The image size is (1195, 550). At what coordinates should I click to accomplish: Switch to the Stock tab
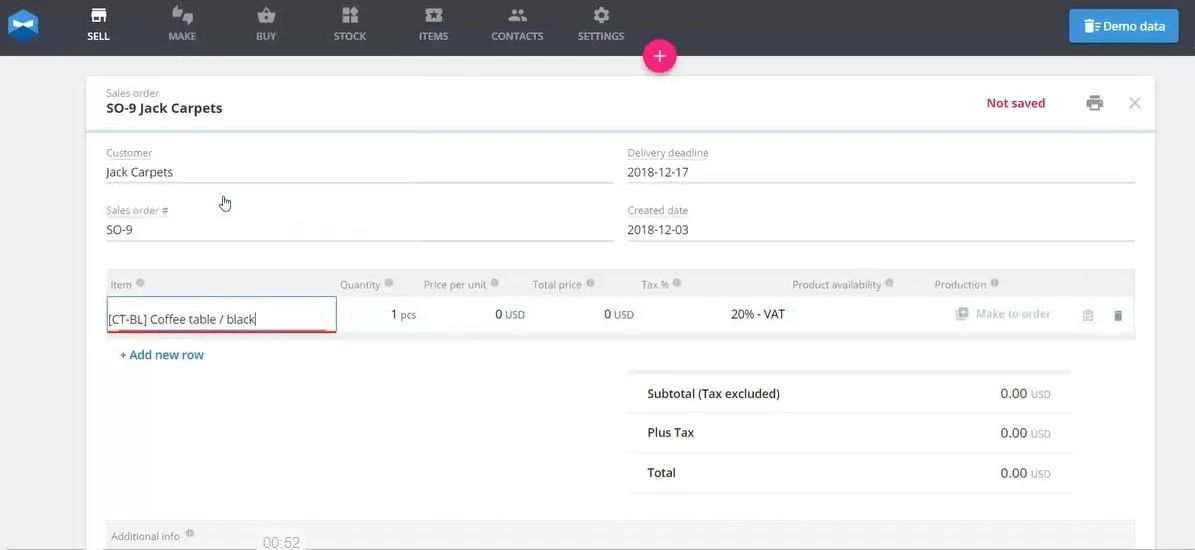350,24
